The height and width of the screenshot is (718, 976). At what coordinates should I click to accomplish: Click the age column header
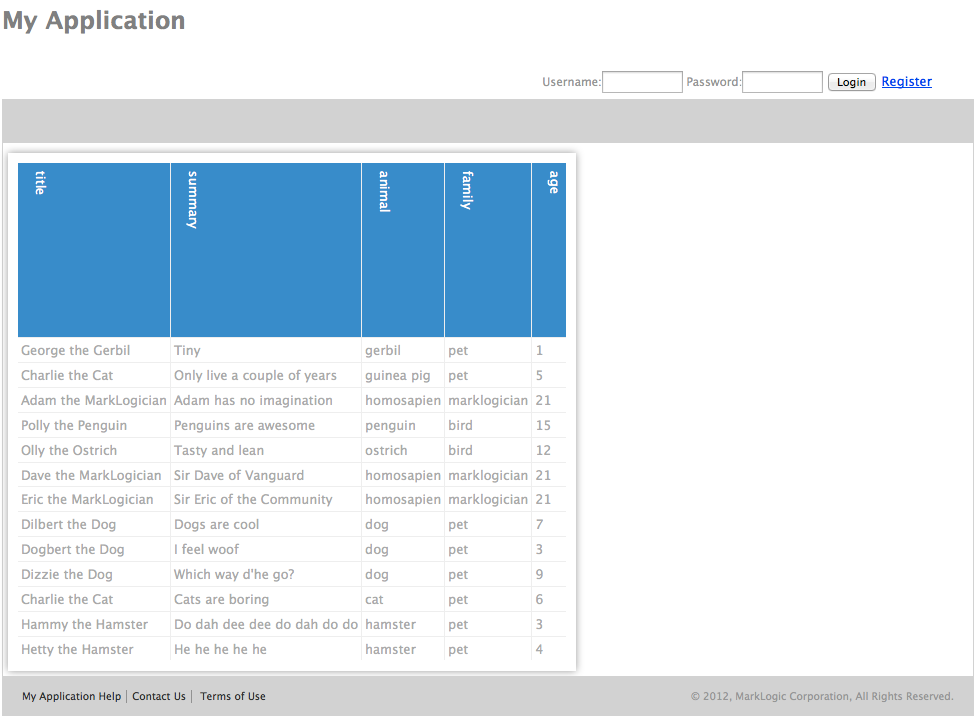(x=548, y=250)
